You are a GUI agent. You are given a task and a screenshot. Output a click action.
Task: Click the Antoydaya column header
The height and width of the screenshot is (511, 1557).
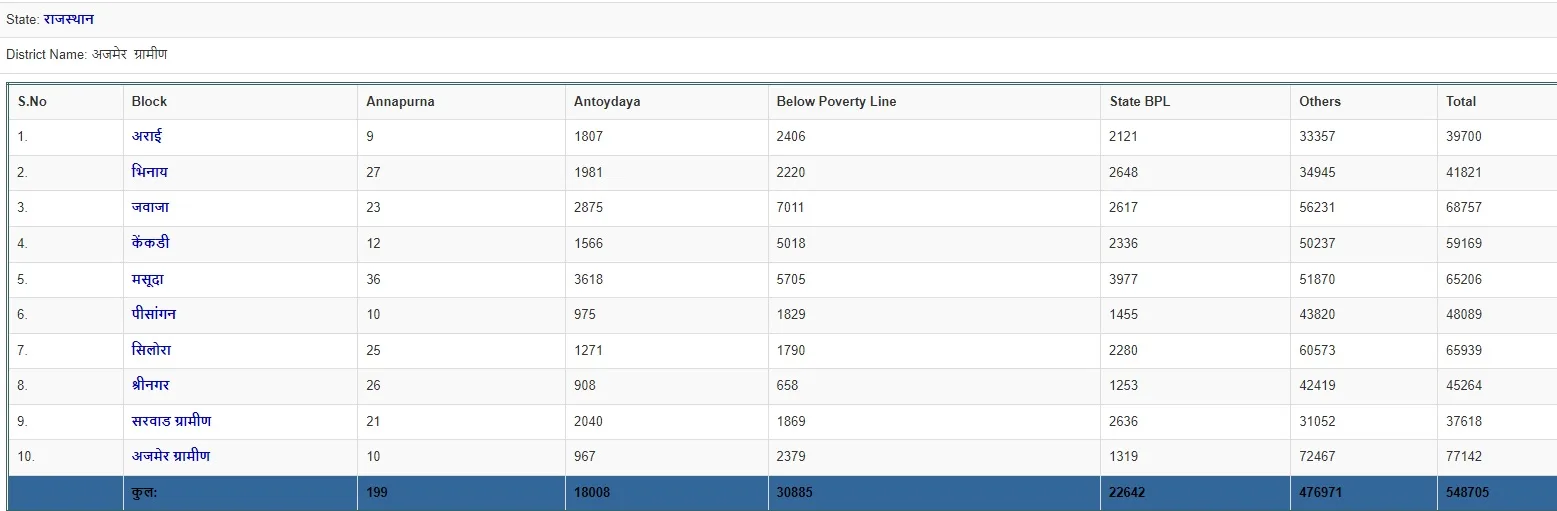pyautogui.click(x=607, y=101)
